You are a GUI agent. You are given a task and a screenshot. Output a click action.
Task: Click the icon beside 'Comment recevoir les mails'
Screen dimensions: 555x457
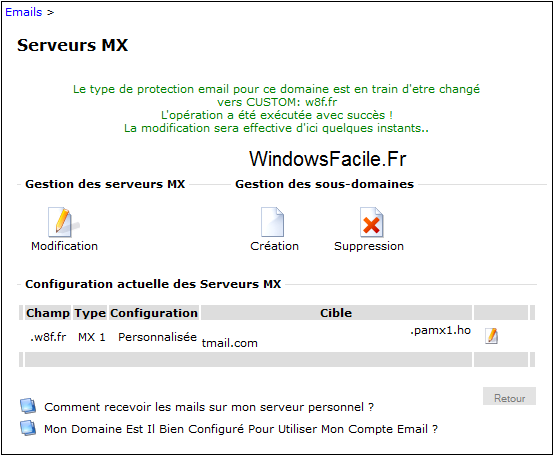28,406
